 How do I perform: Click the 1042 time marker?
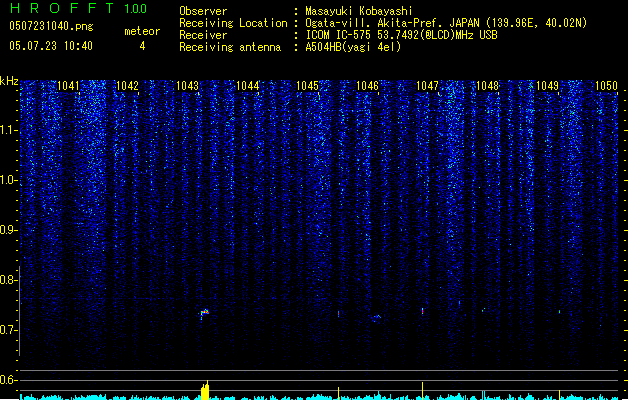tap(127, 86)
